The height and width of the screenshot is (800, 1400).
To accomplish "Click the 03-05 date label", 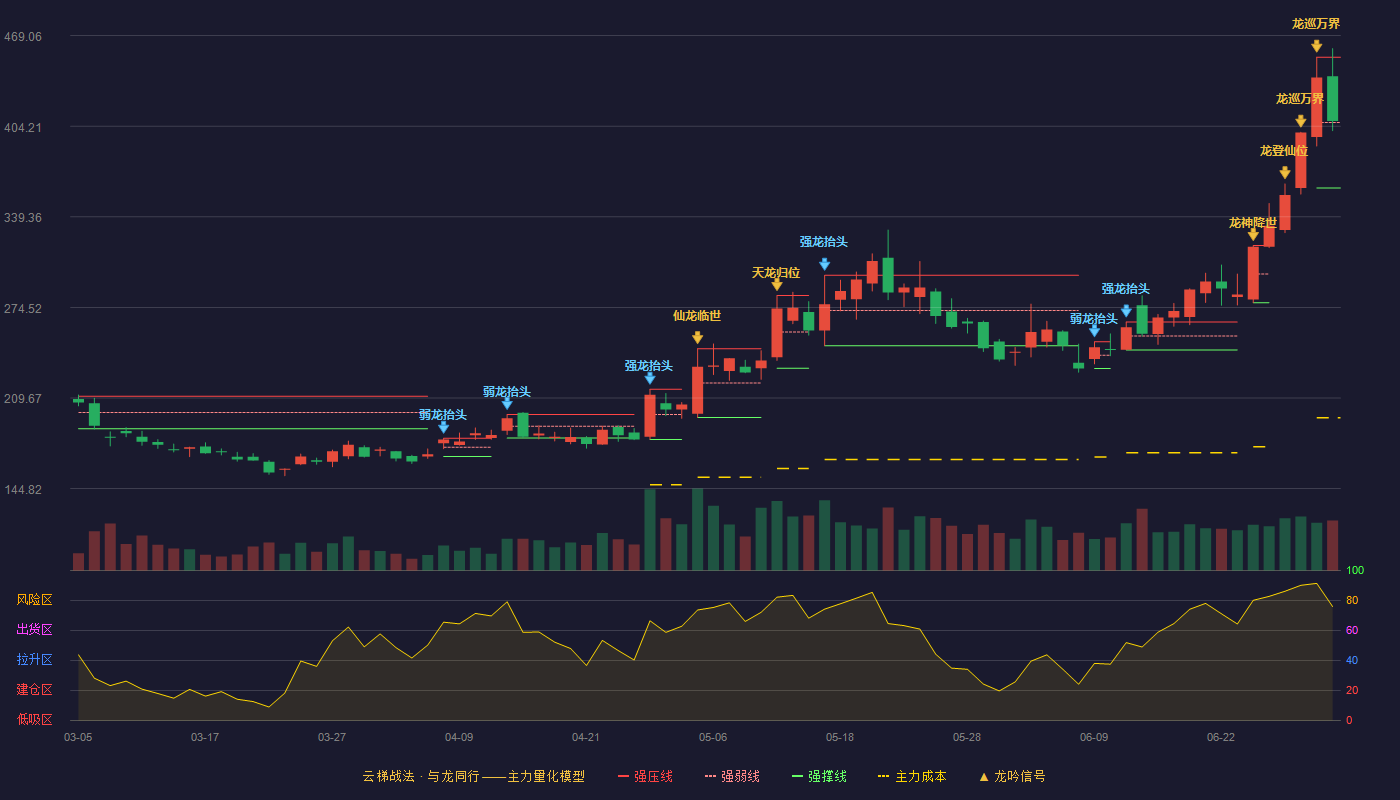I will coord(78,737).
